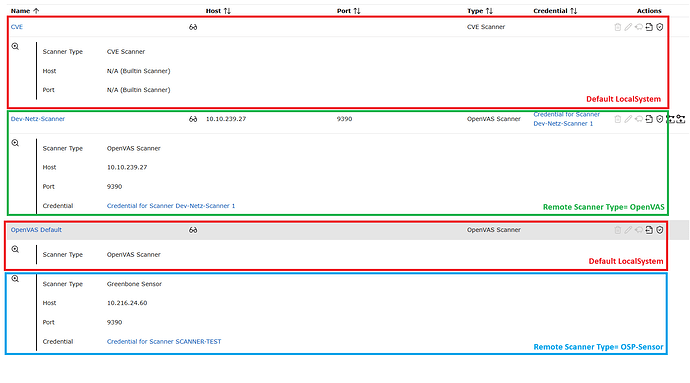Open Dev-Netz-Scanner details via magnifier icon
Viewport: 690px width, 383px height.
click(x=15, y=143)
